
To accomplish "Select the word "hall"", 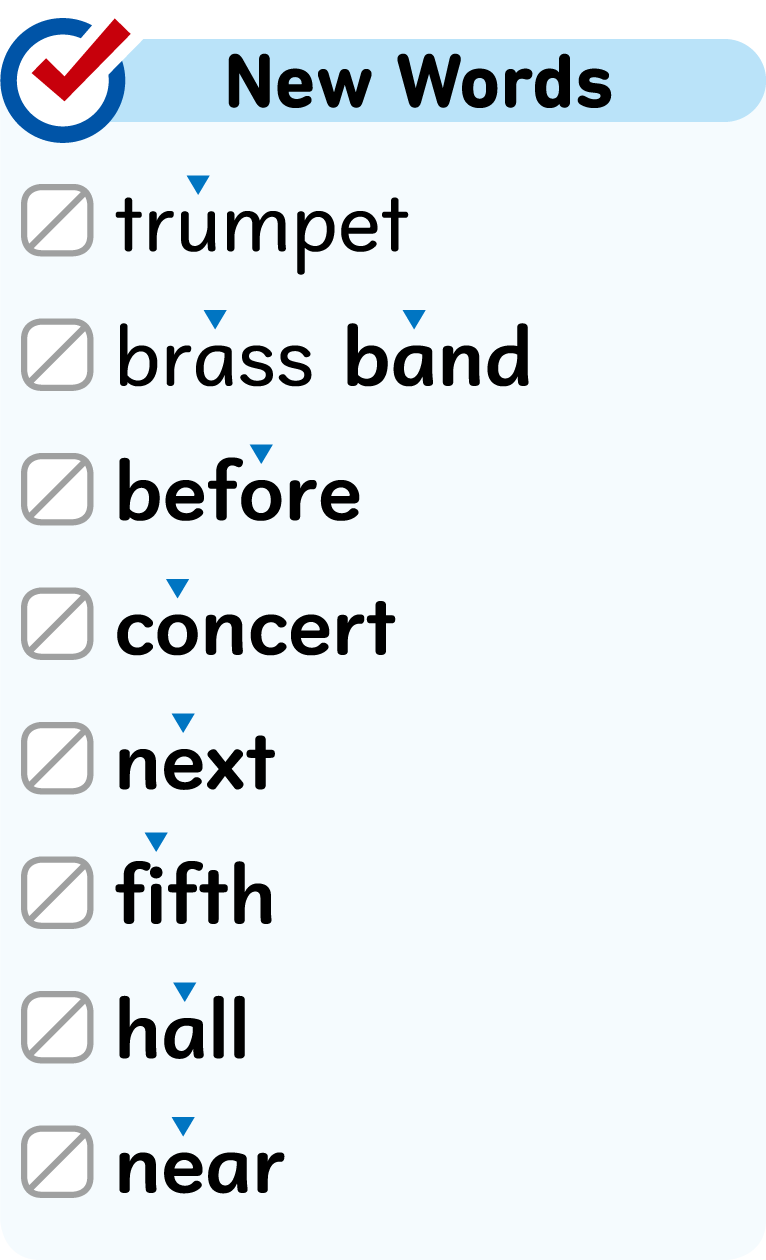I will [x=182, y=1030].
